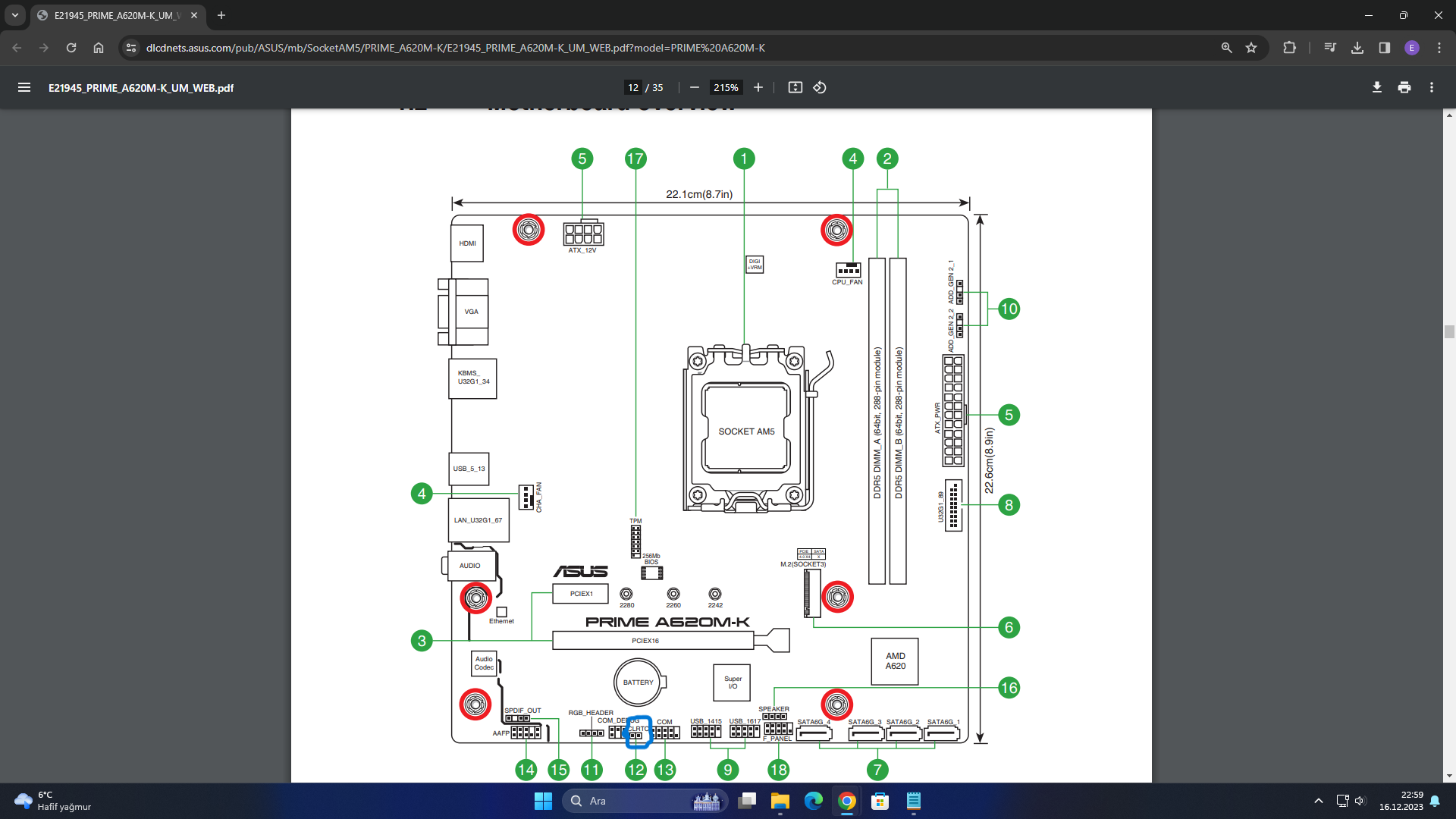Open File Explorer from taskbar

pyautogui.click(x=780, y=801)
